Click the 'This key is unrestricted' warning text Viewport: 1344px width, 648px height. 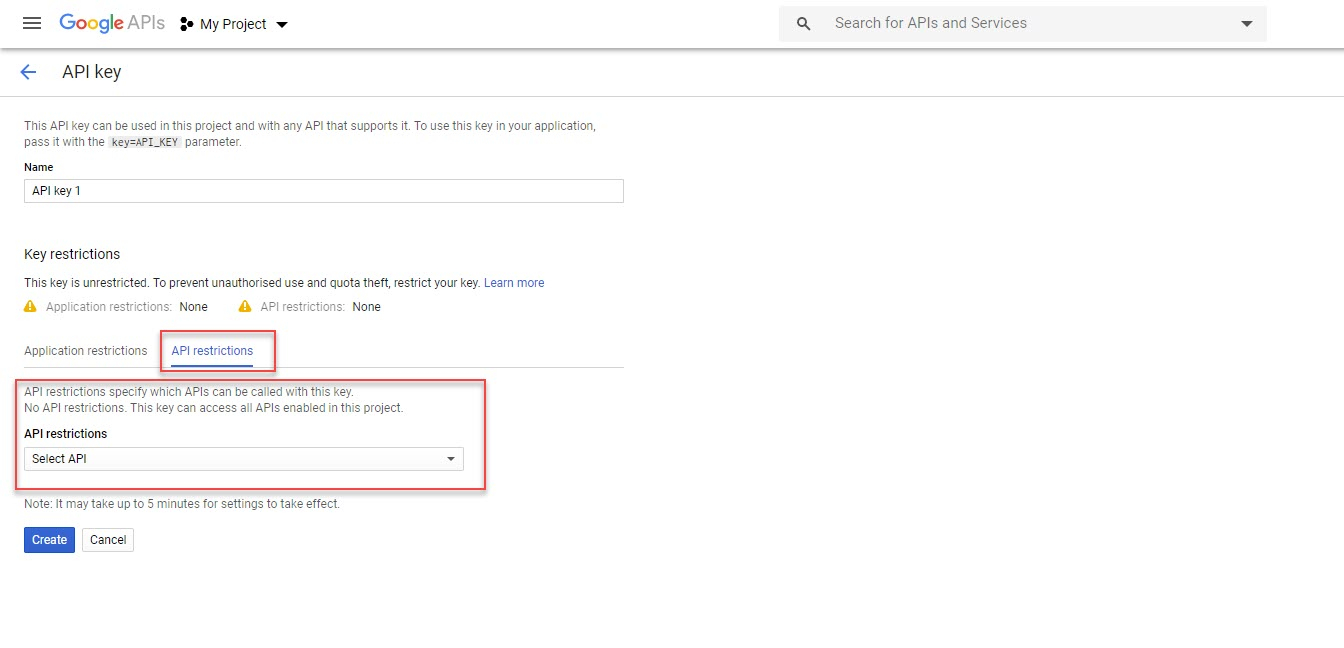(x=252, y=283)
